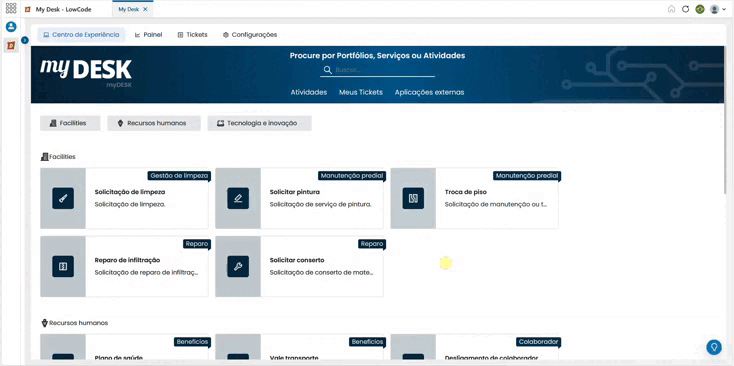Image resolution: width=734 pixels, height=366 pixels.
Task: Click the refresh icon in top bar
Action: (x=685, y=9)
